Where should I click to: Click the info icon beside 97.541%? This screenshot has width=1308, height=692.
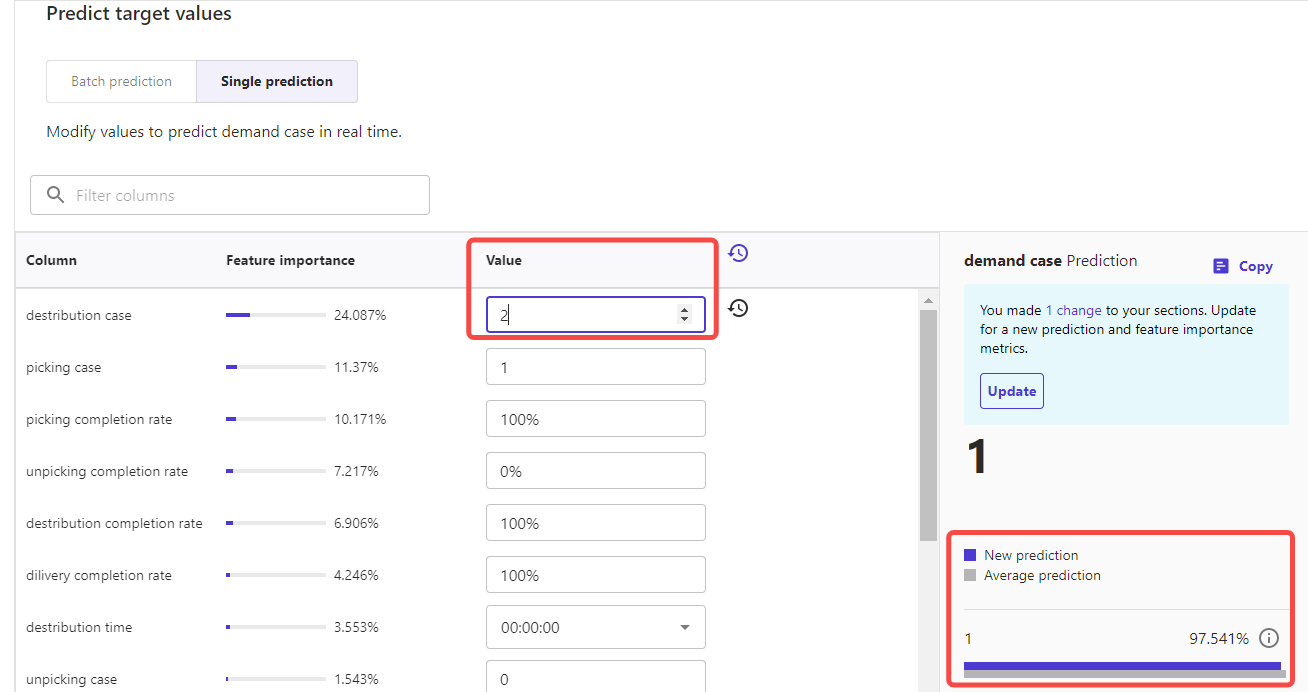point(1269,638)
